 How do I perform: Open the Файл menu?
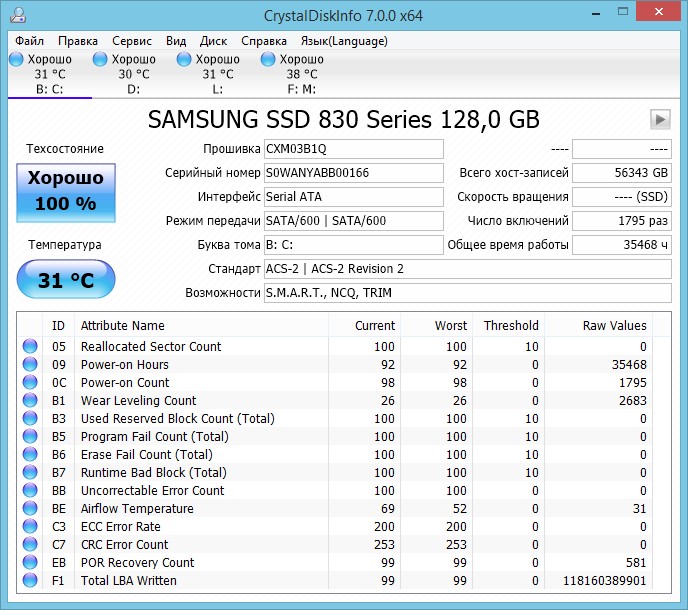pos(29,41)
